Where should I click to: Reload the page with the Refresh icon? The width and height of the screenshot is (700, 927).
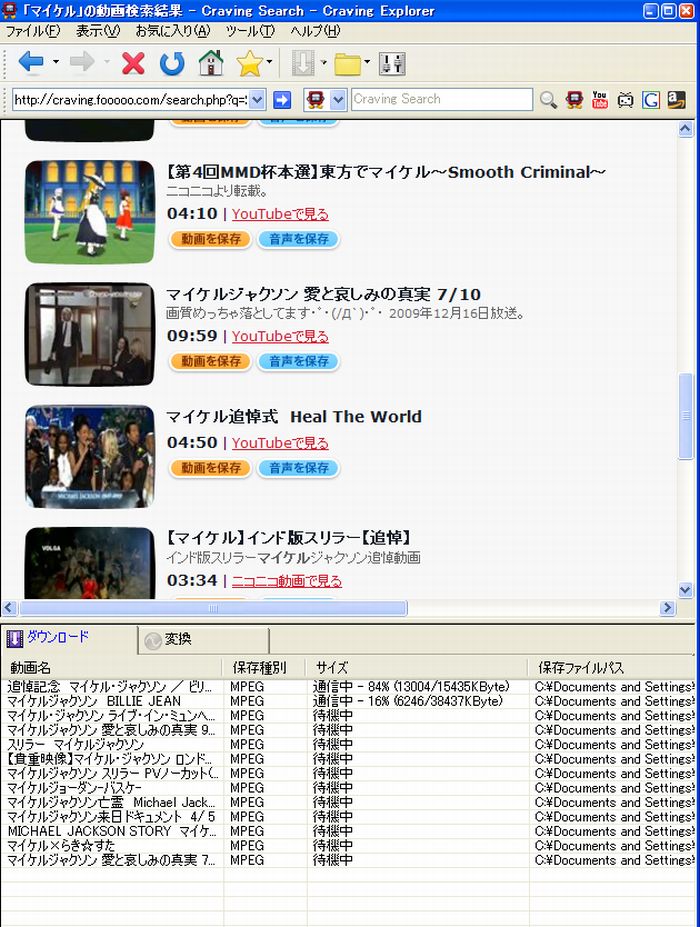pyautogui.click(x=172, y=64)
